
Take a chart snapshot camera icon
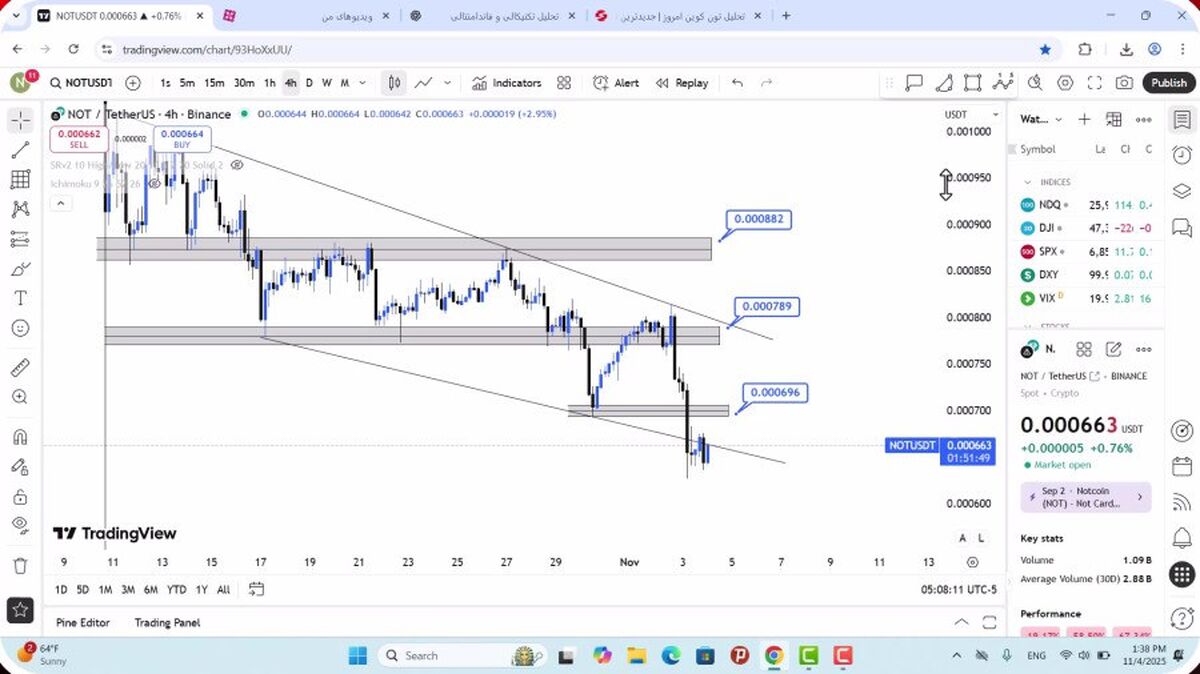pyautogui.click(x=1125, y=83)
